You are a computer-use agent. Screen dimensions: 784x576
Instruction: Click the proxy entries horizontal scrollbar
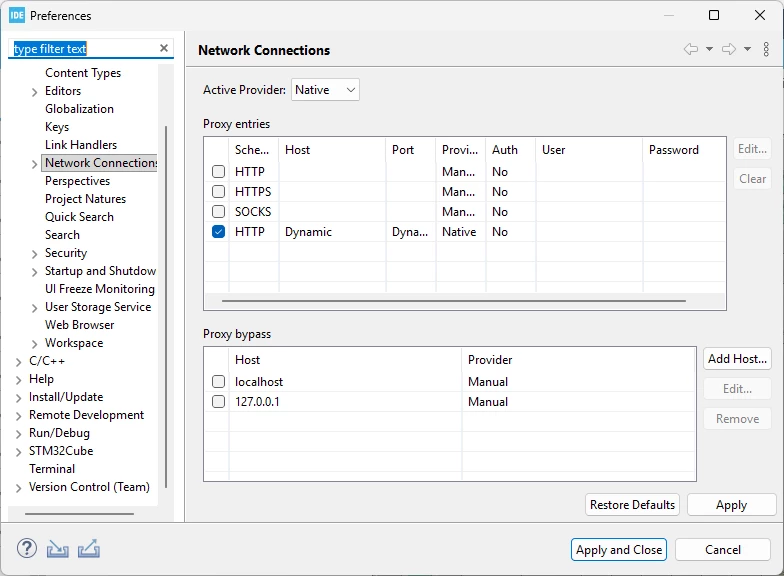(454, 301)
